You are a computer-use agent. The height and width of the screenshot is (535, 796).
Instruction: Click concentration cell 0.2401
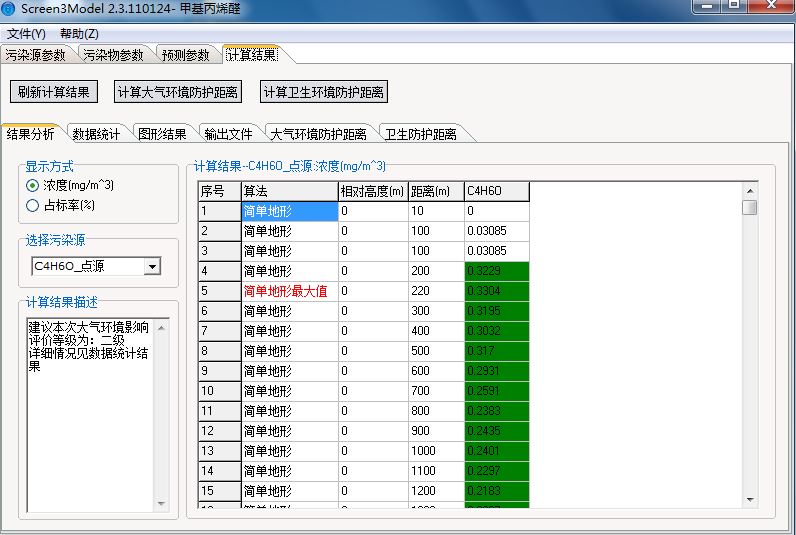pos(497,451)
